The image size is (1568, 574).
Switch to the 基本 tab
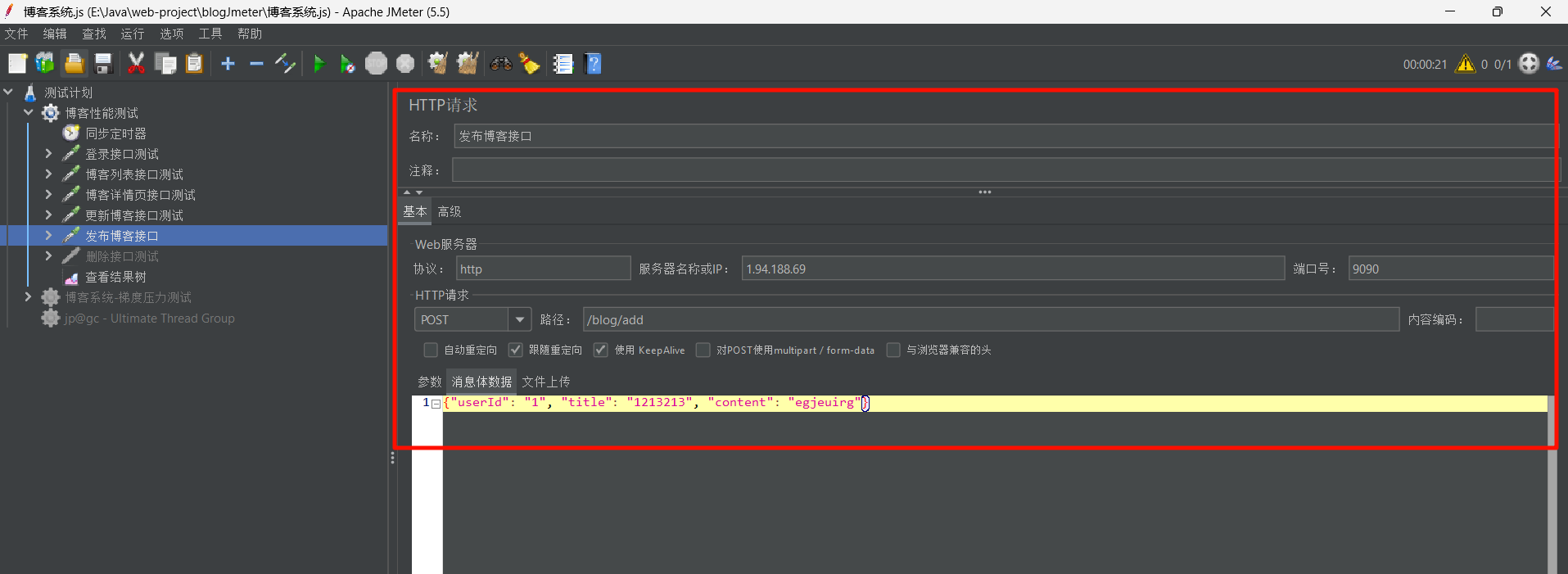(415, 211)
